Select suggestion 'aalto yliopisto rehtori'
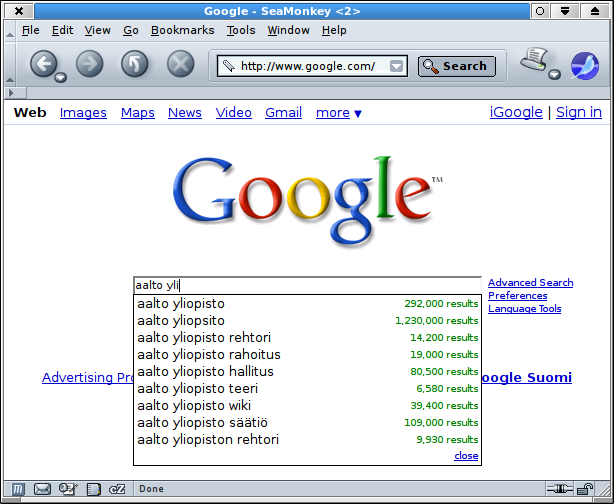Viewport: 614px width, 504px height. (x=307, y=338)
